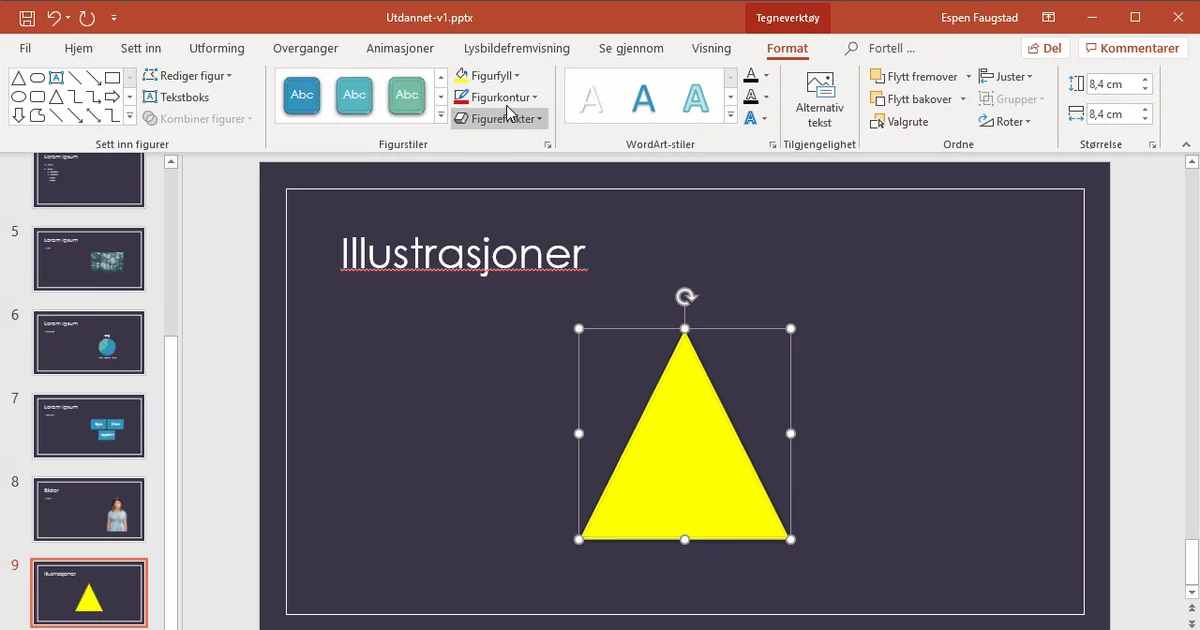Open WordArt-stiler dialog launcher

(x=773, y=146)
